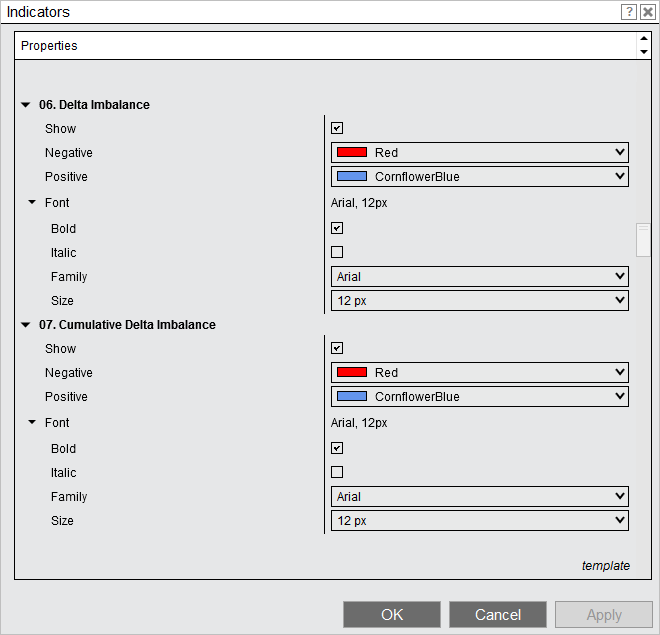
Task: Click the template link
Action: point(606,566)
